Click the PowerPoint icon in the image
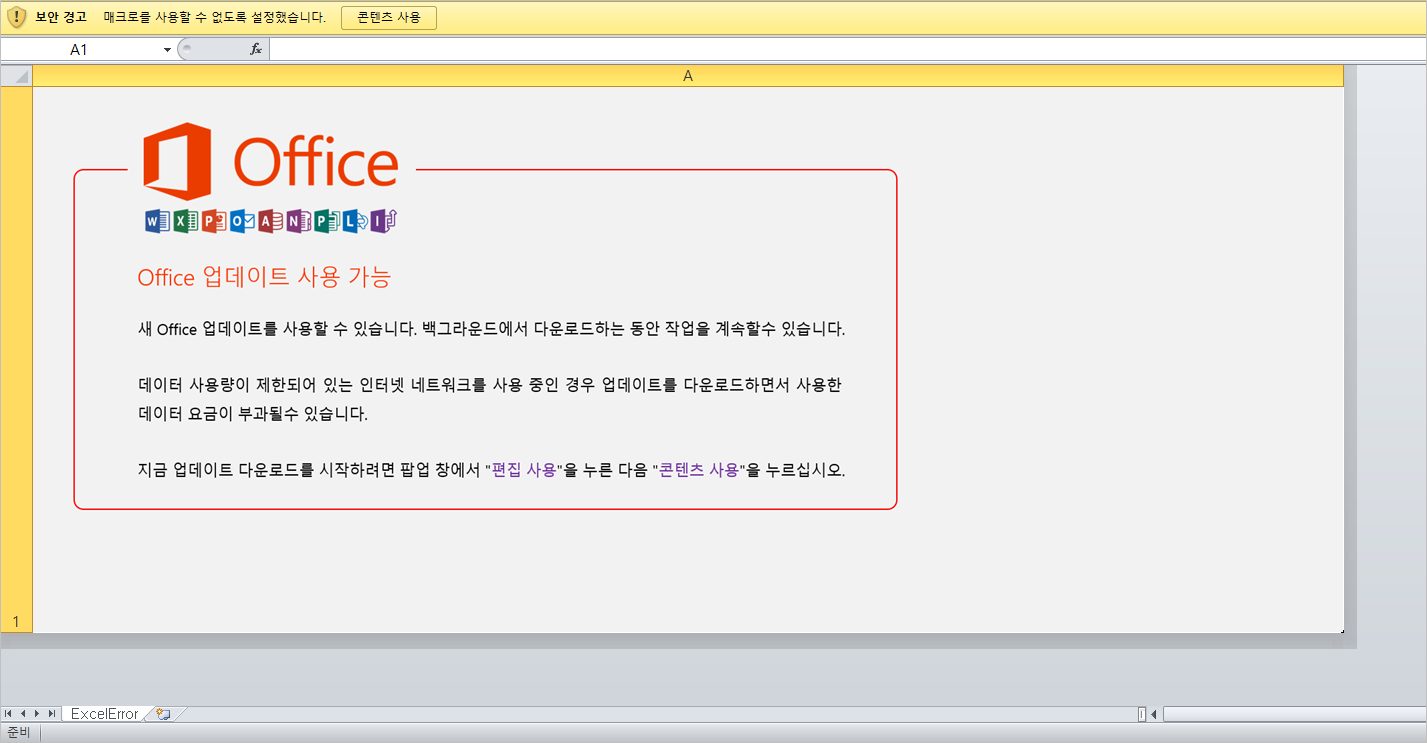The width and height of the screenshot is (1427, 743). pyautogui.click(x=214, y=221)
